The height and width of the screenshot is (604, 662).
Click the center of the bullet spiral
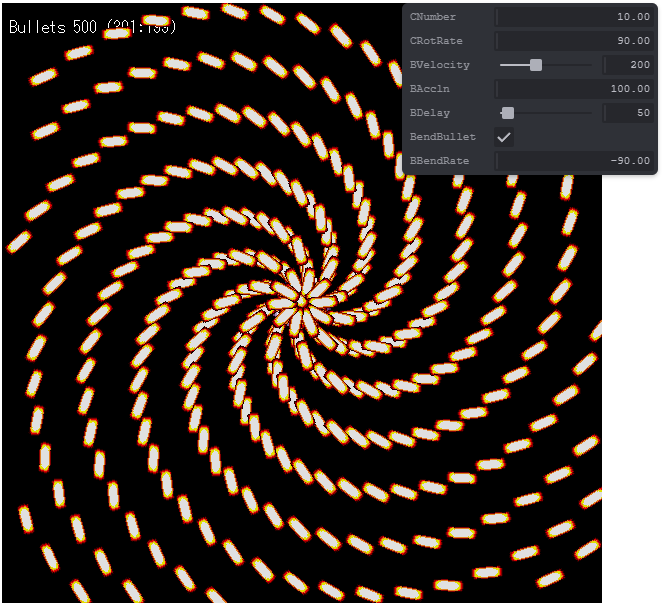tap(302, 302)
